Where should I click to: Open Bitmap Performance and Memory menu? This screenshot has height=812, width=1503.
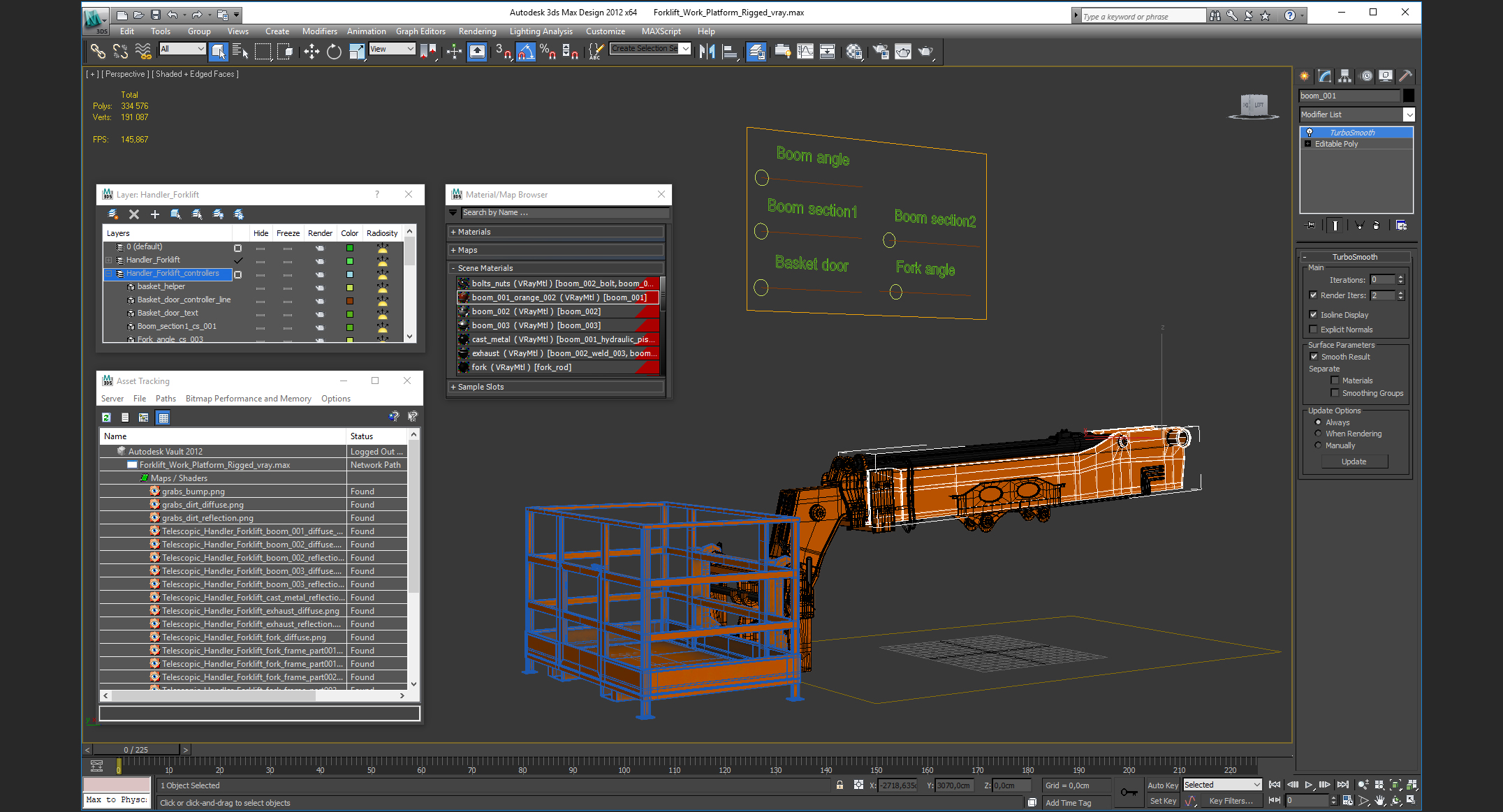pos(248,399)
